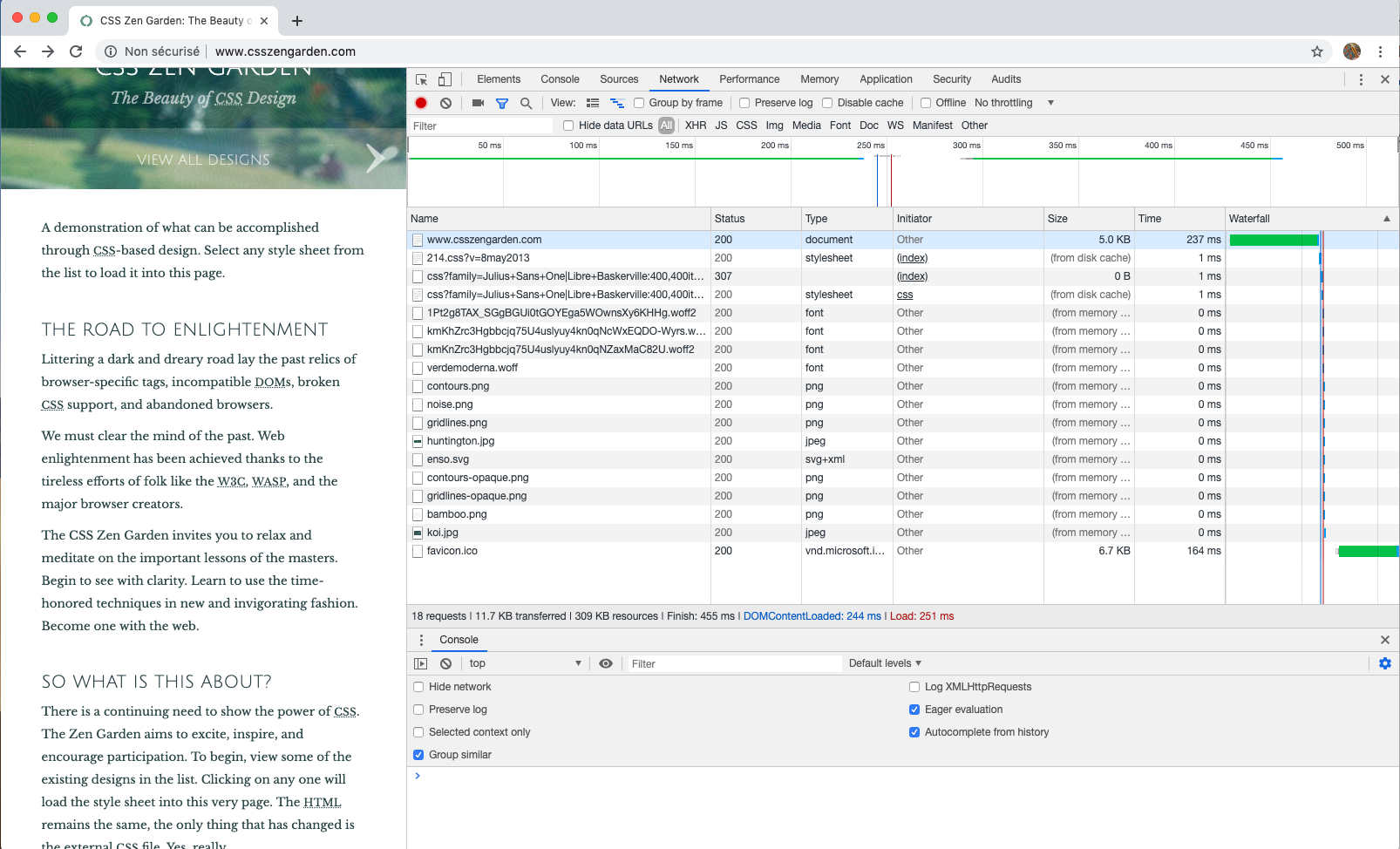Viewport: 1400px width, 849px height.
Task: Enable the Preserve log checkbox in Network toolbar
Action: (x=744, y=103)
